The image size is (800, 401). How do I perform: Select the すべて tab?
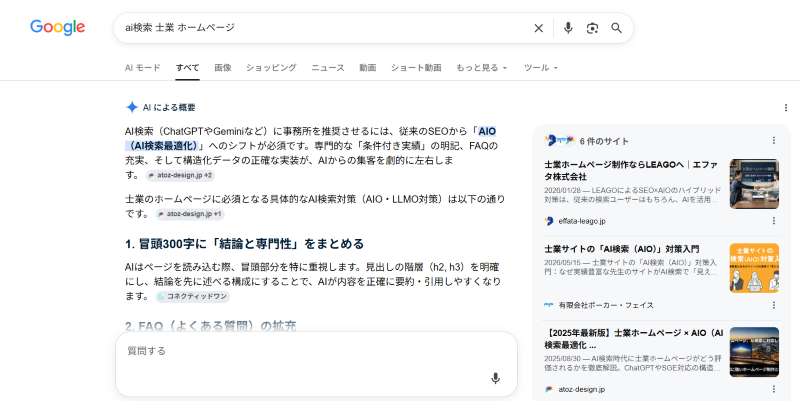187,68
